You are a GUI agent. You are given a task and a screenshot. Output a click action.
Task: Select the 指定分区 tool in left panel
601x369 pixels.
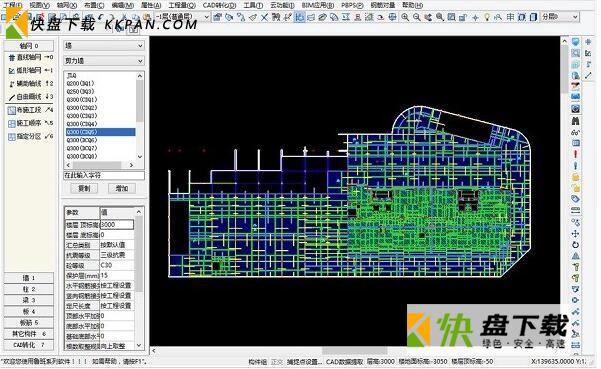tap(30, 136)
